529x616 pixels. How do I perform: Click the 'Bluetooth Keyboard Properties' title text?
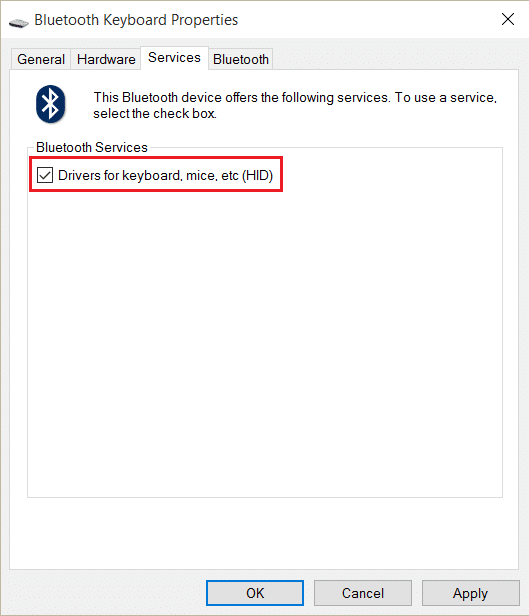(x=136, y=20)
